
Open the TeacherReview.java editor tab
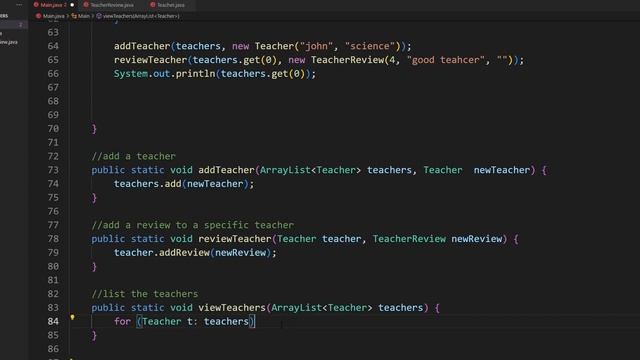pyautogui.click(x=112, y=5)
